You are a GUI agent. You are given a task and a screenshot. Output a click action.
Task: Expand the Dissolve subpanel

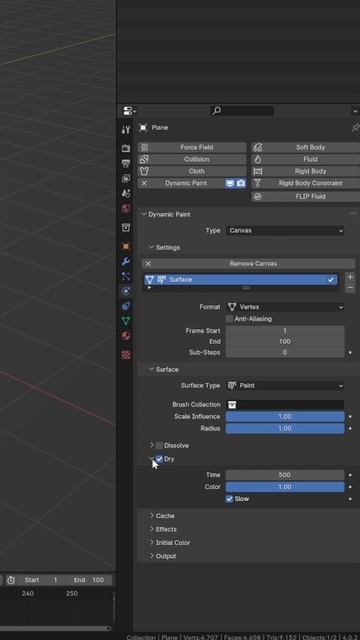pyautogui.click(x=151, y=445)
